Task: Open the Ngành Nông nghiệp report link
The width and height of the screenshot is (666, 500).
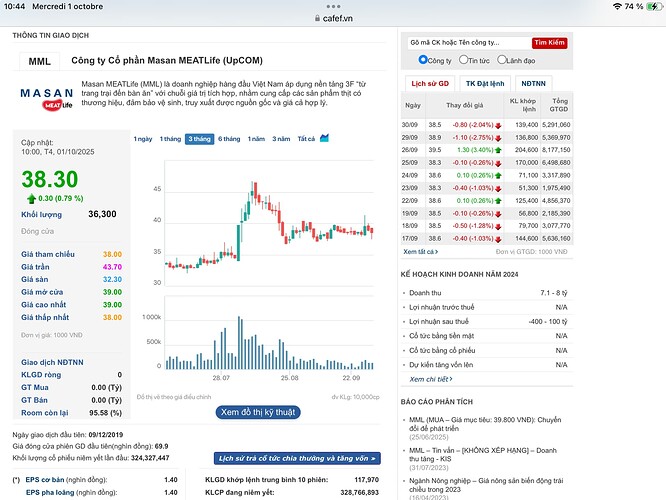Action: [486, 485]
